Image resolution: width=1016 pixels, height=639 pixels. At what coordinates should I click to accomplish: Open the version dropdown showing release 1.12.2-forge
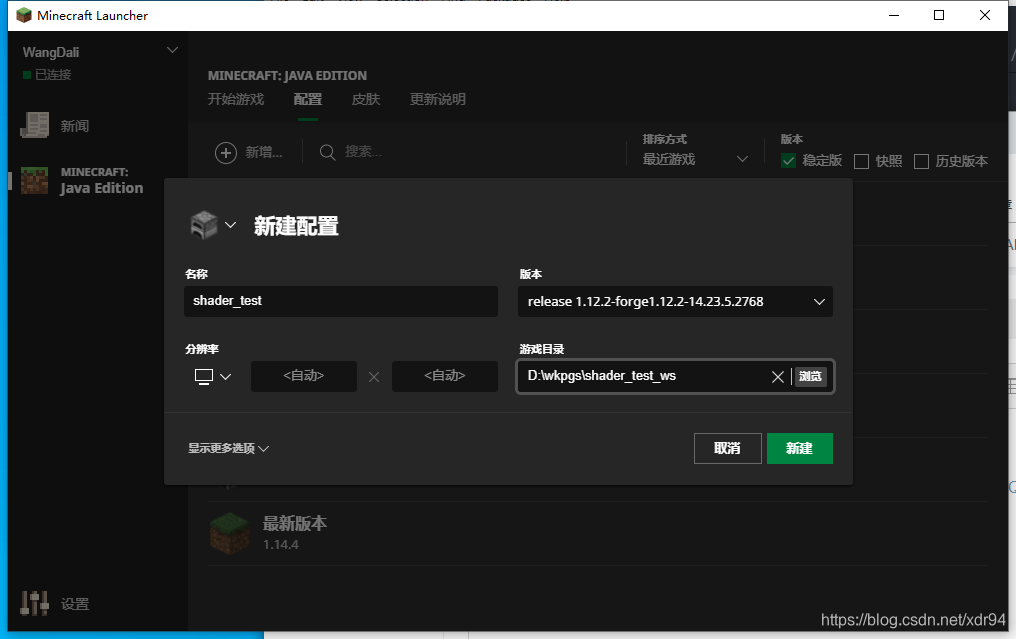(675, 301)
